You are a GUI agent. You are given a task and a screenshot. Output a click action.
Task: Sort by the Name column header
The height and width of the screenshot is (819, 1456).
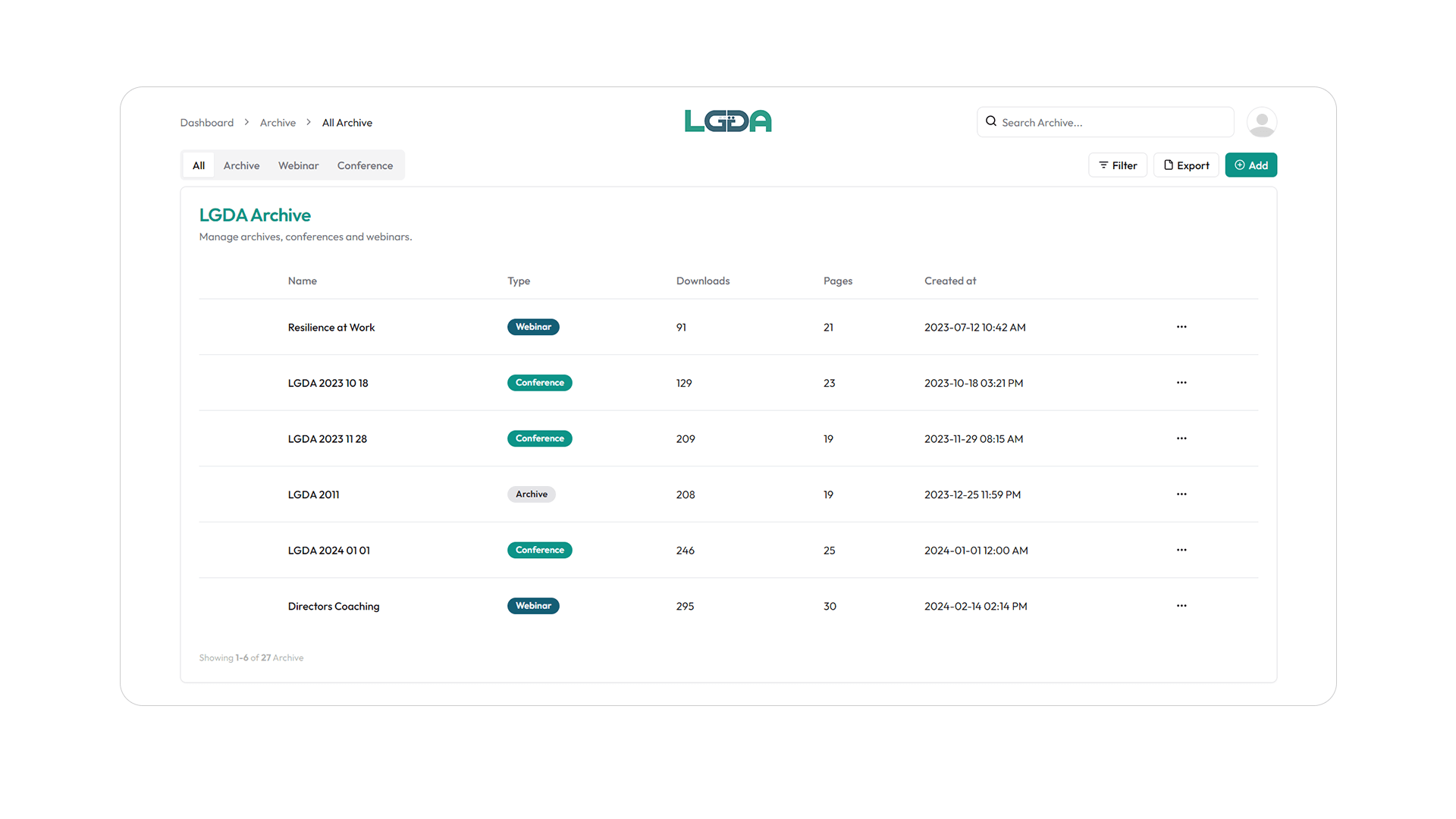tap(303, 281)
